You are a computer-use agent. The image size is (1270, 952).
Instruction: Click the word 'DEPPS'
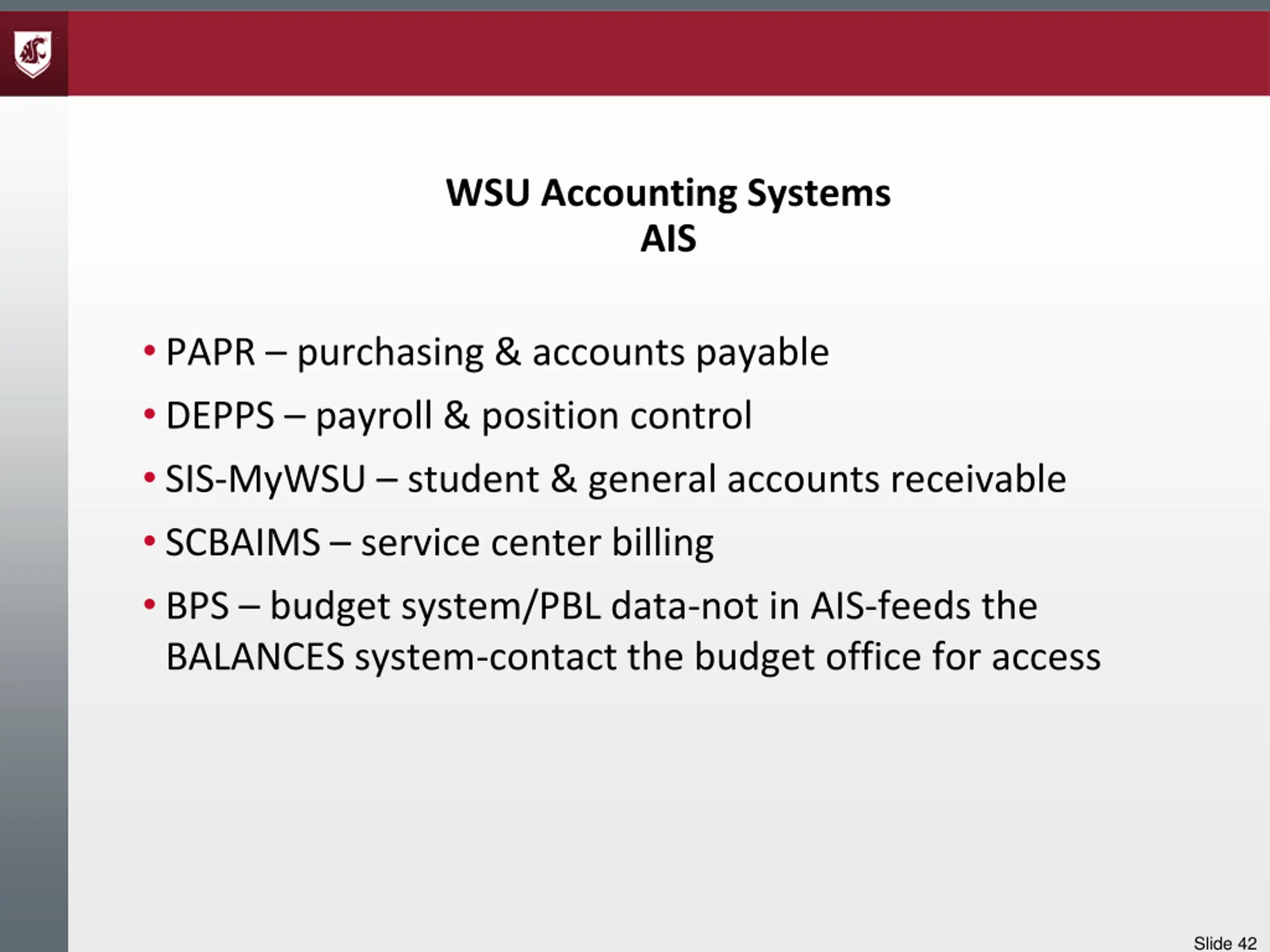click(220, 416)
